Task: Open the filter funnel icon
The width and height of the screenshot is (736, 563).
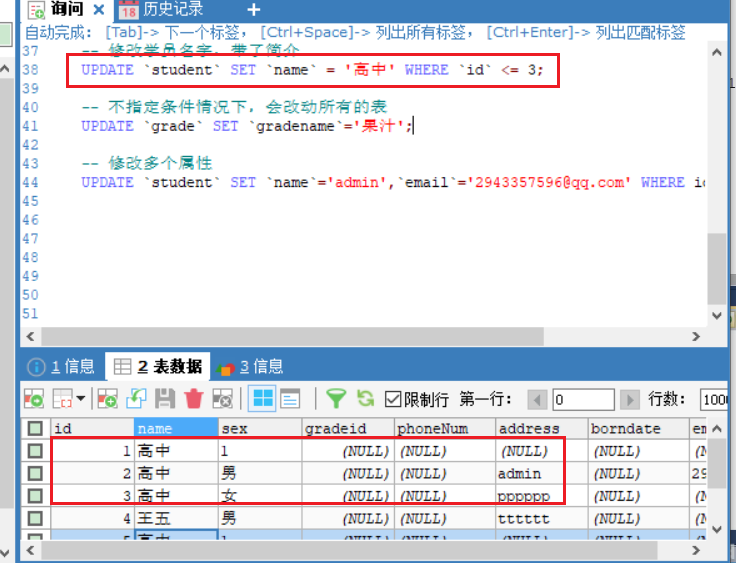Action: (x=336, y=399)
